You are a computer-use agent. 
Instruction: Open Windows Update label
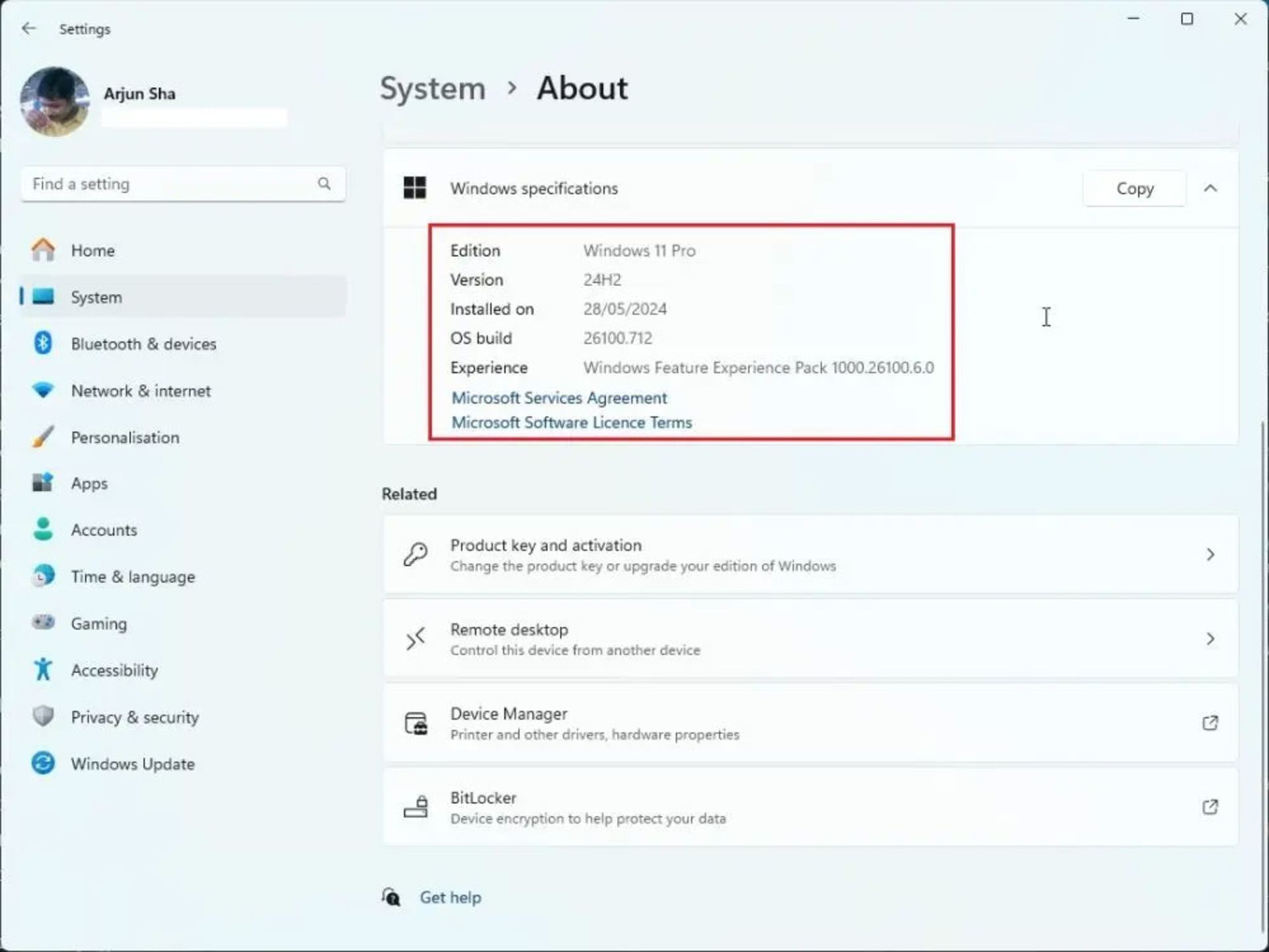click(x=134, y=764)
